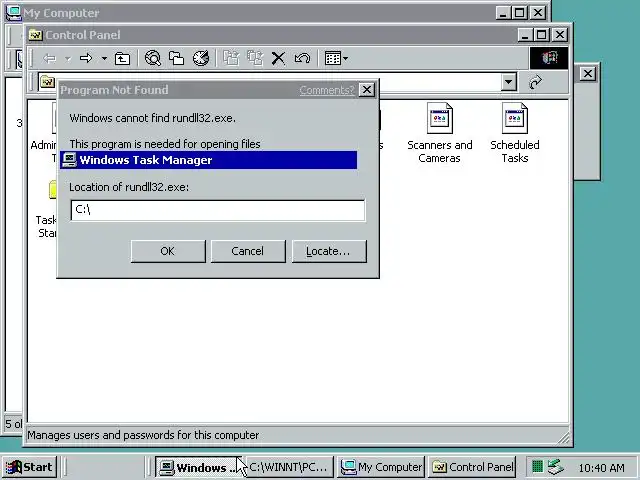
Task: Click the My Computer title bar icon
Action: click(x=13, y=13)
